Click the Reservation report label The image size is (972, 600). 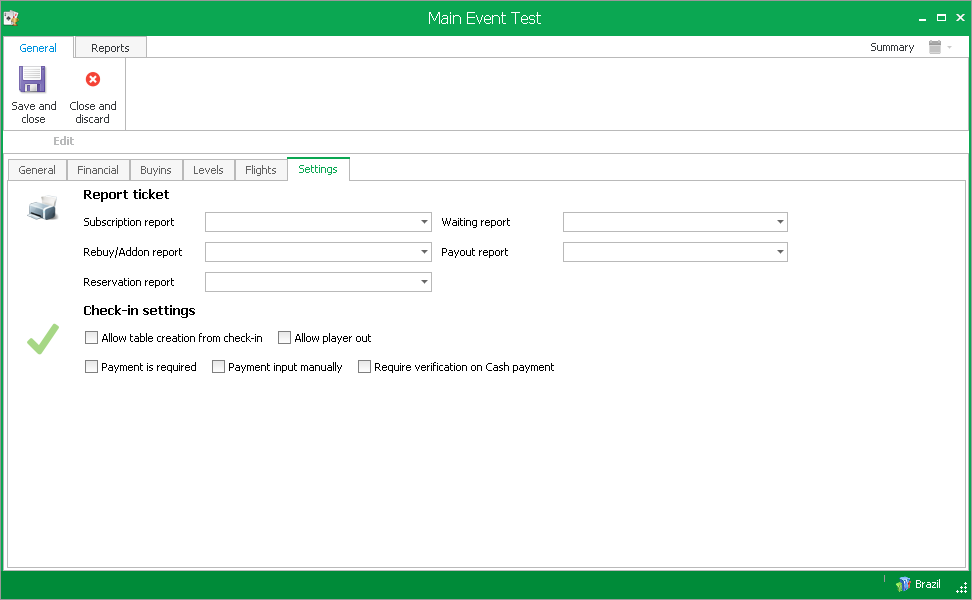pos(129,282)
